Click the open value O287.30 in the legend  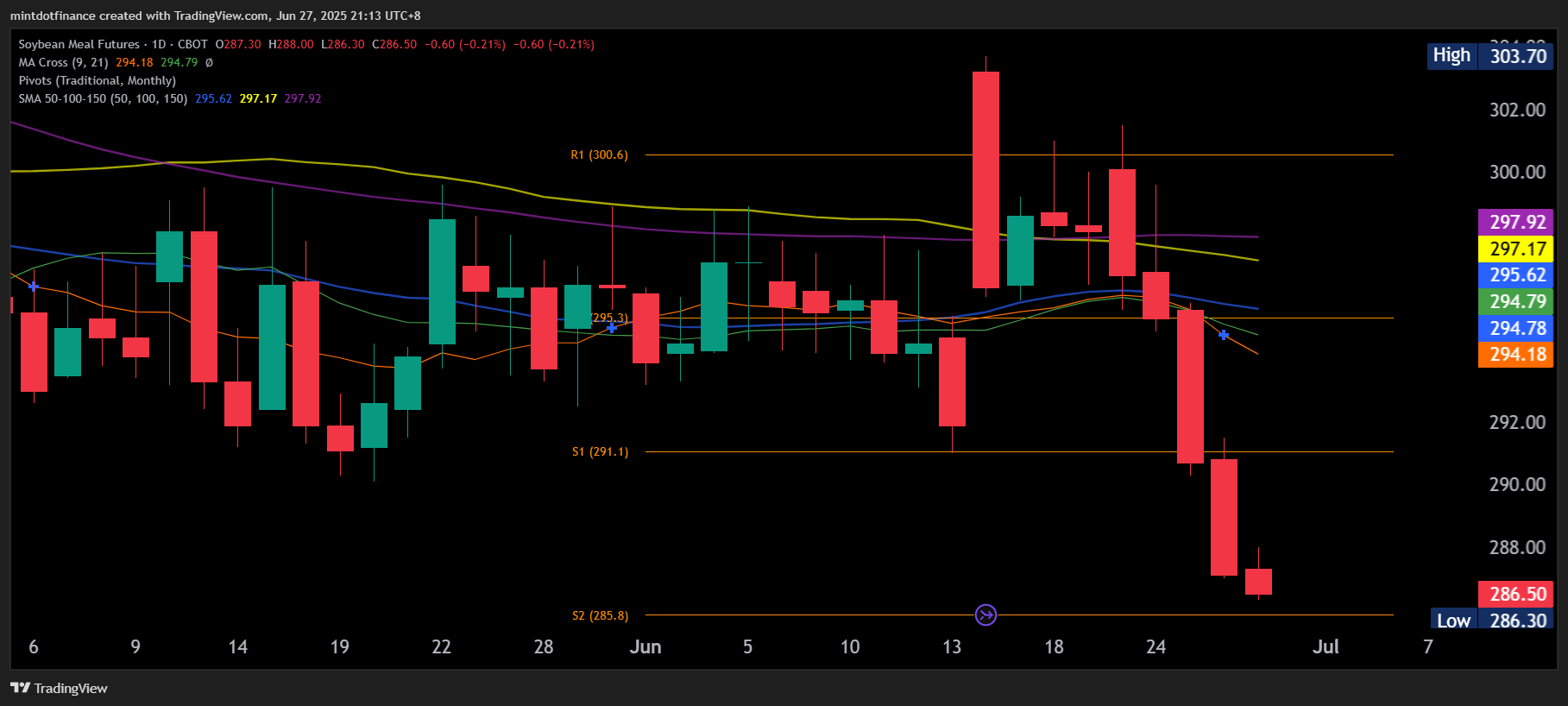coord(238,44)
